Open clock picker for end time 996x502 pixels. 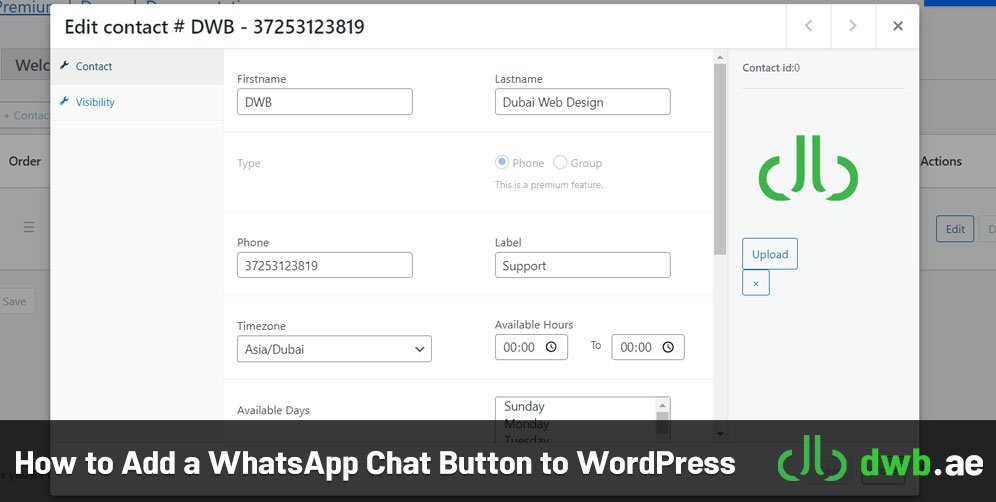668,347
